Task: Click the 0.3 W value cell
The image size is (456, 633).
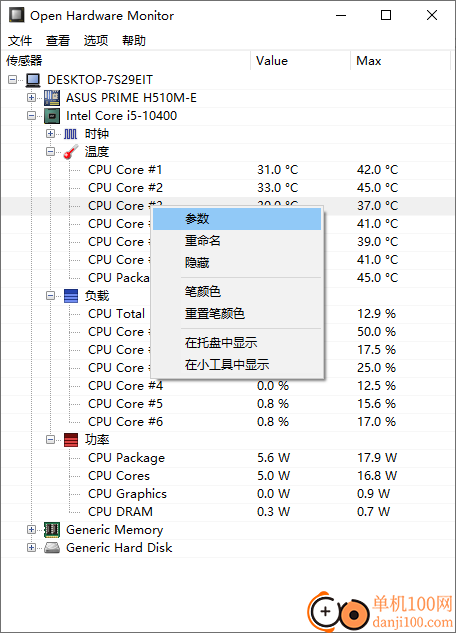Action: tap(274, 511)
